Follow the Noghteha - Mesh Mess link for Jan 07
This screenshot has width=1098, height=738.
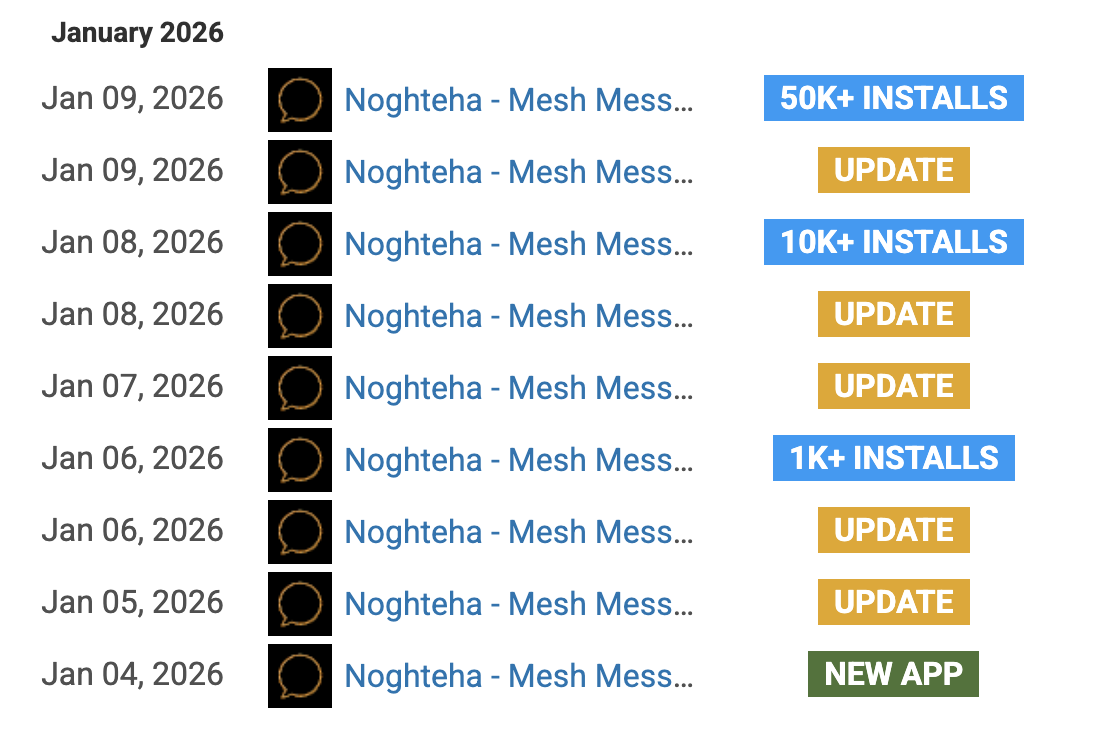pyautogui.click(x=518, y=387)
